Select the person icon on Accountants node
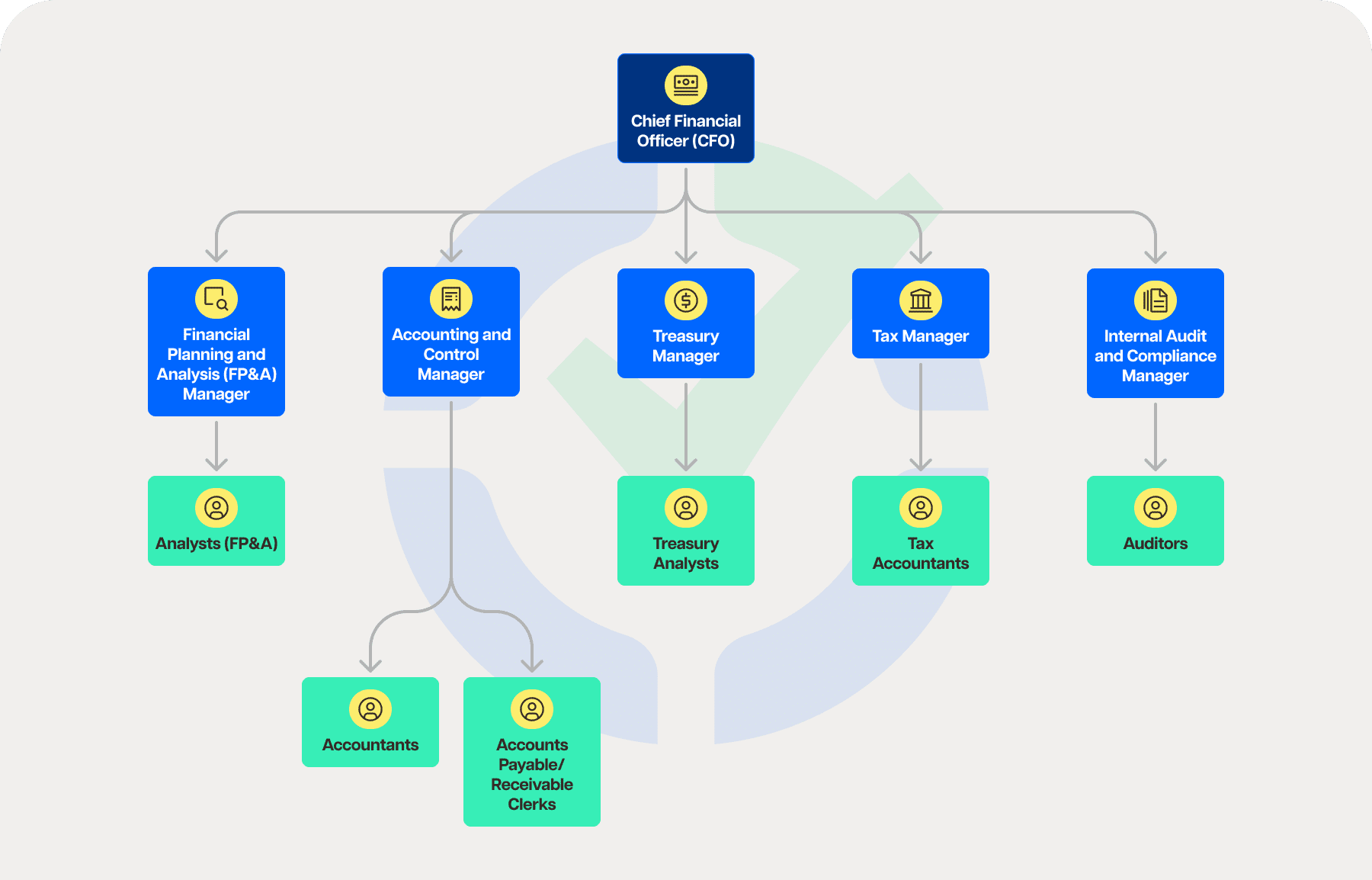Screen dimensions: 1372x880 click(x=370, y=709)
